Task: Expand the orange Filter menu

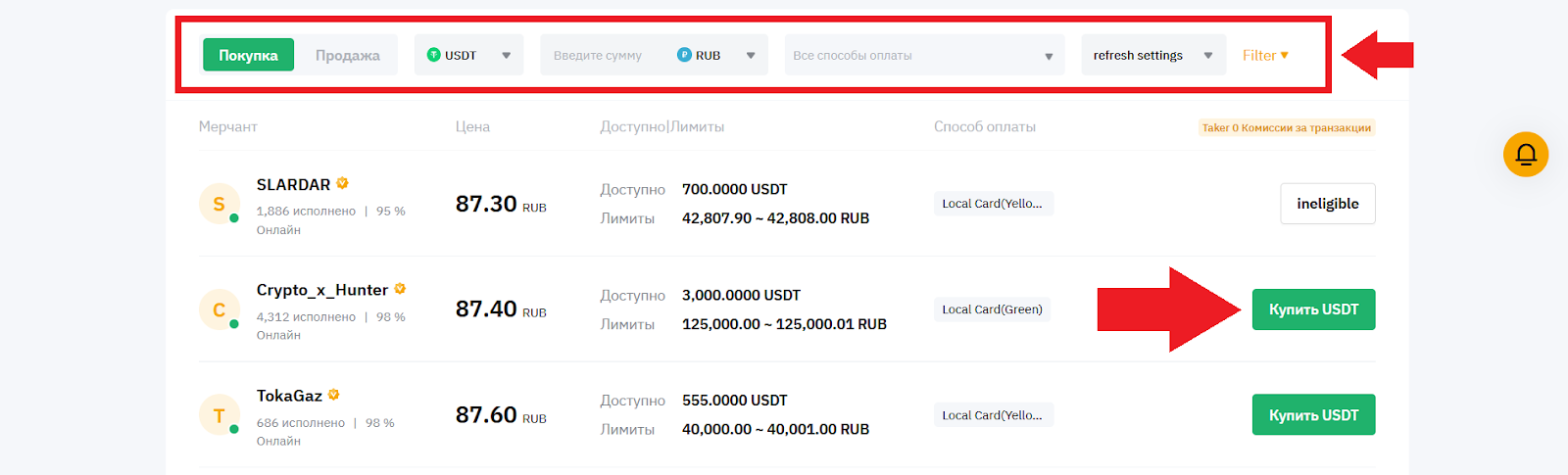Action: (x=1265, y=55)
